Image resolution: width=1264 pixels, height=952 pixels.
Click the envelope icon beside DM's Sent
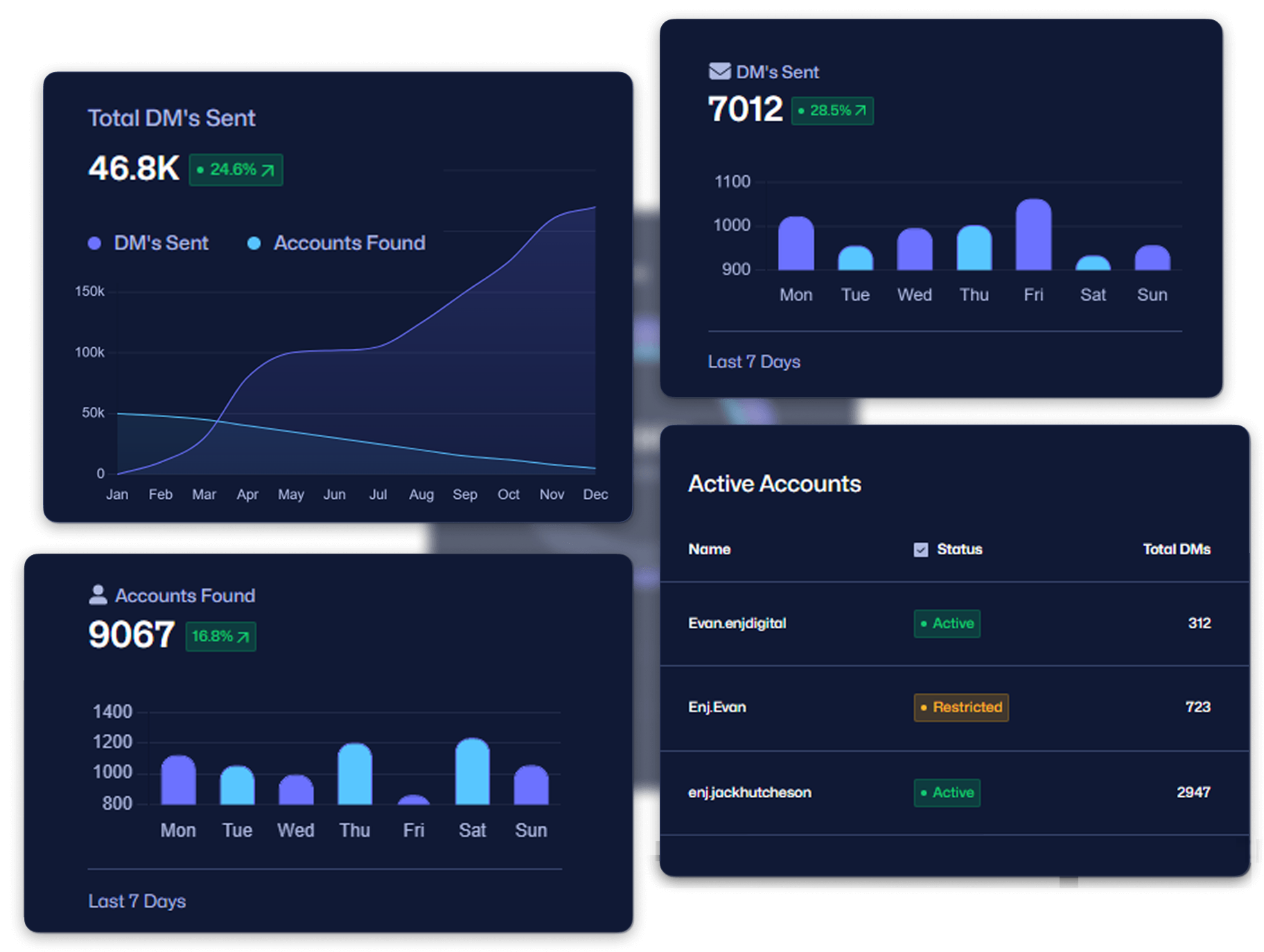719,71
